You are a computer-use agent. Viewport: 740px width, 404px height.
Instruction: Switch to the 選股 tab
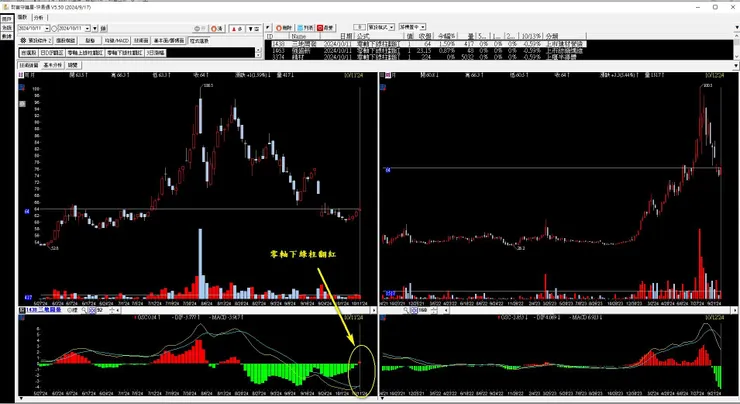click(x=22, y=17)
